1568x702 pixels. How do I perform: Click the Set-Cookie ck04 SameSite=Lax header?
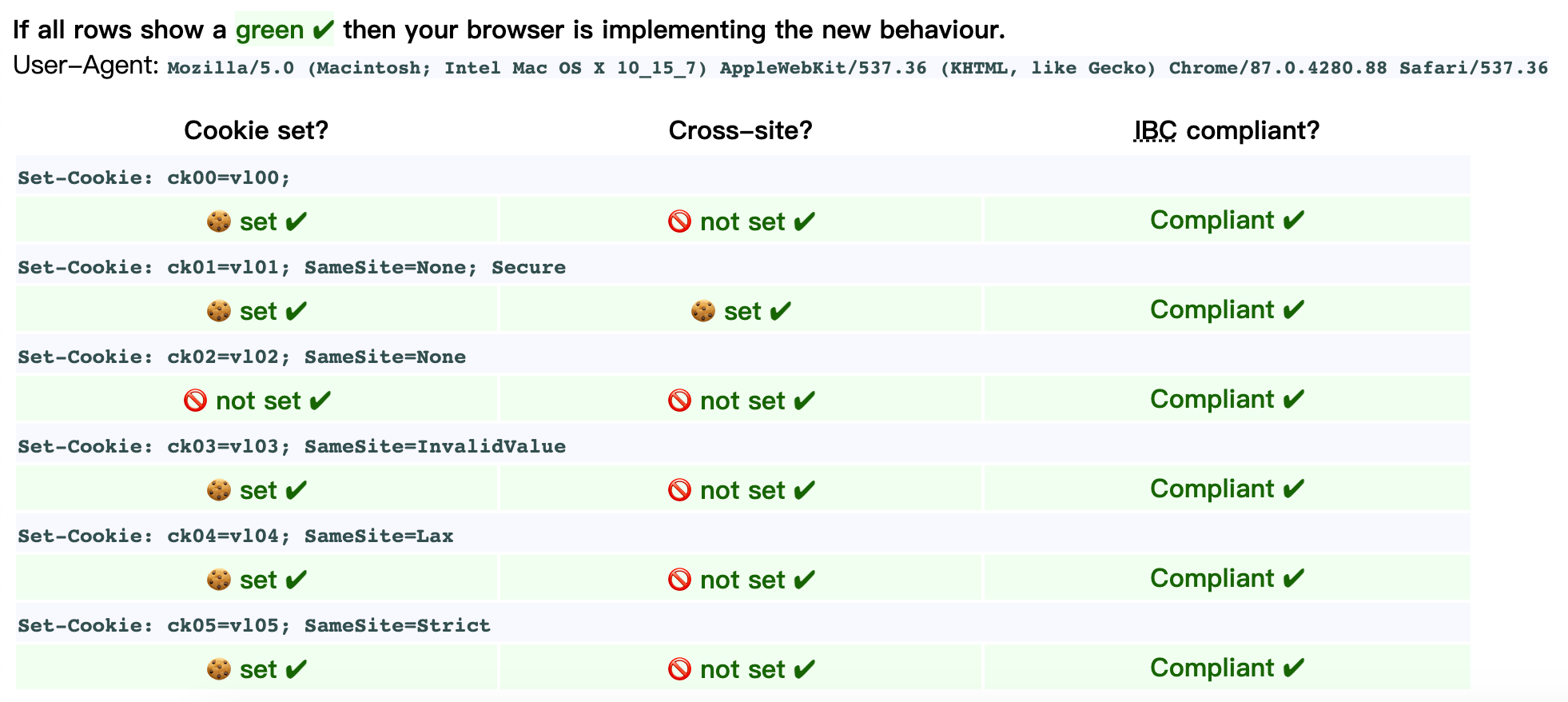point(236,536)
